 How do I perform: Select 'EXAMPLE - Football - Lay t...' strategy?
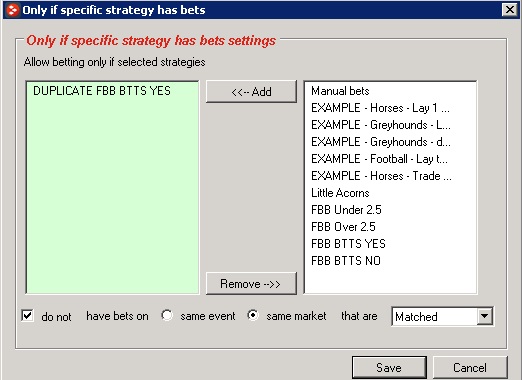(x=379, y=159)
